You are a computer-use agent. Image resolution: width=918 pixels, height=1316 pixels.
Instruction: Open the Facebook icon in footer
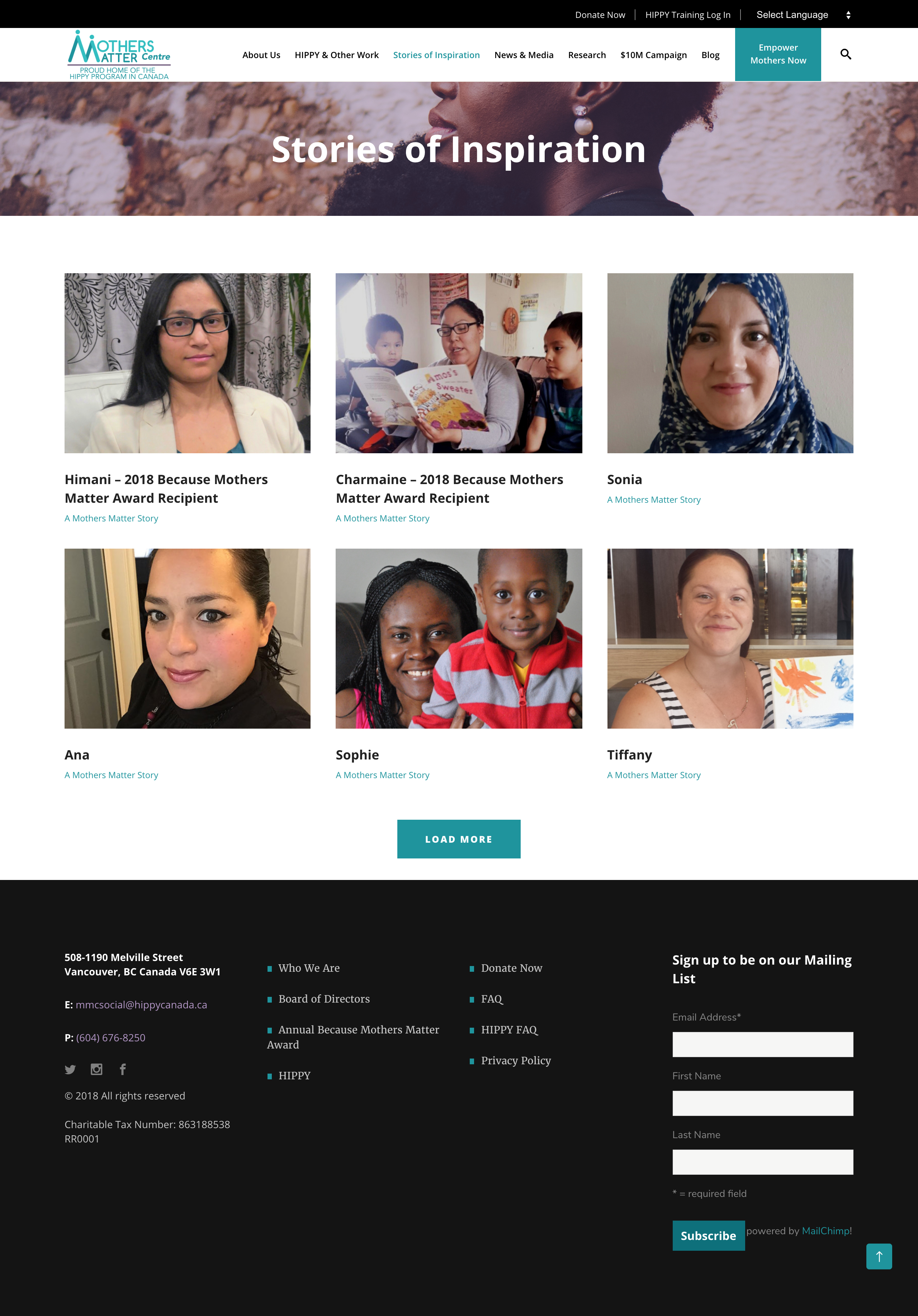(123, 1069)
